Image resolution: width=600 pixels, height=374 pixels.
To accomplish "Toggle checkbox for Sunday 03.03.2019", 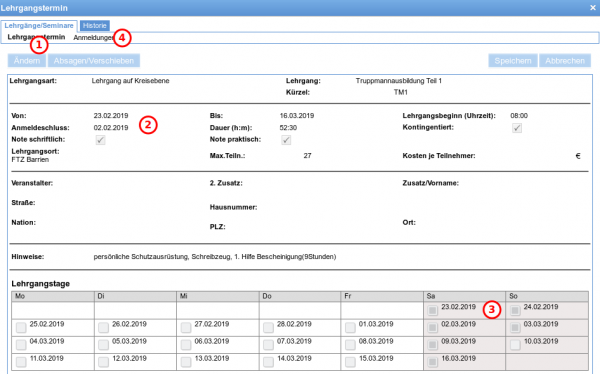I will 515,327.
